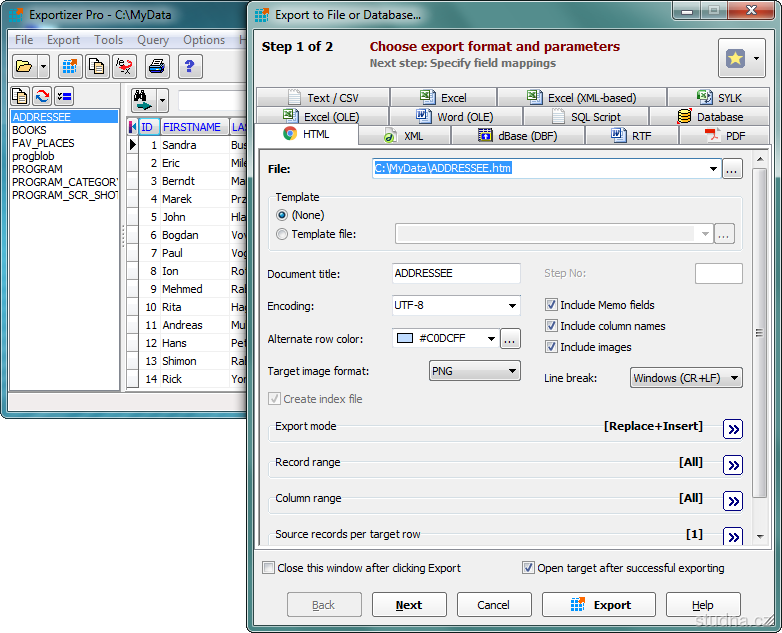Enable Close this window after clicking Export

268,568
